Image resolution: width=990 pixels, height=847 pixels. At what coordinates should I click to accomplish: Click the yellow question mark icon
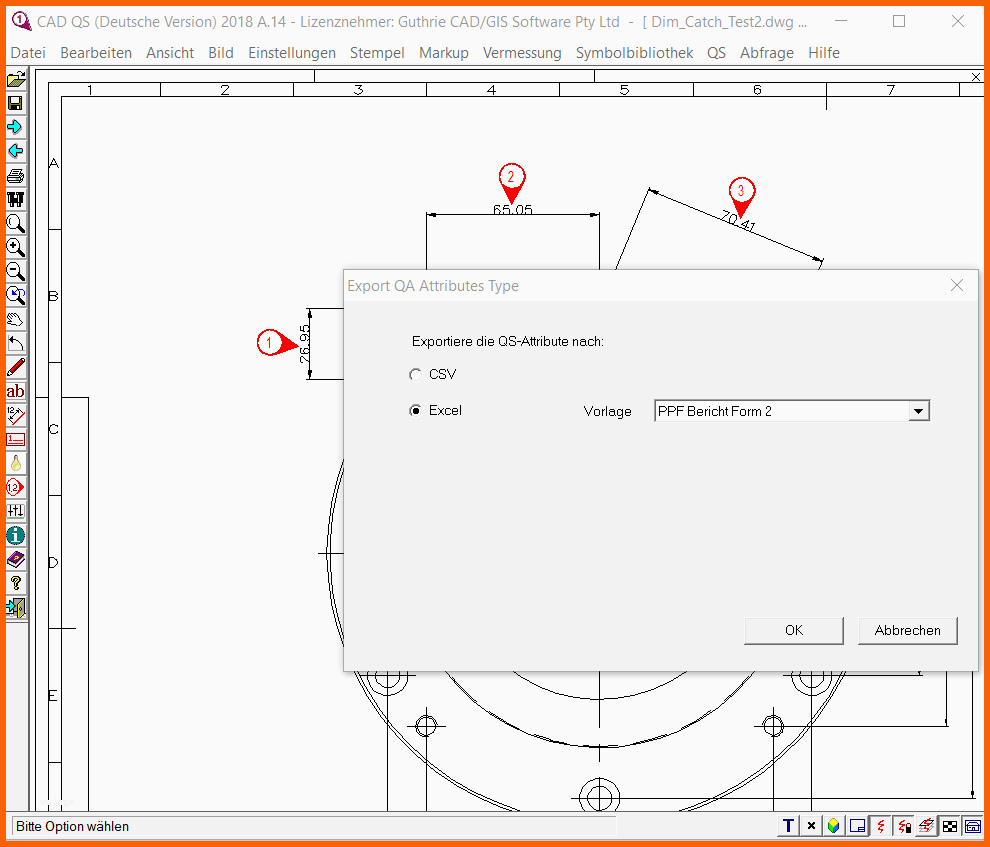[x=16, y=583]
